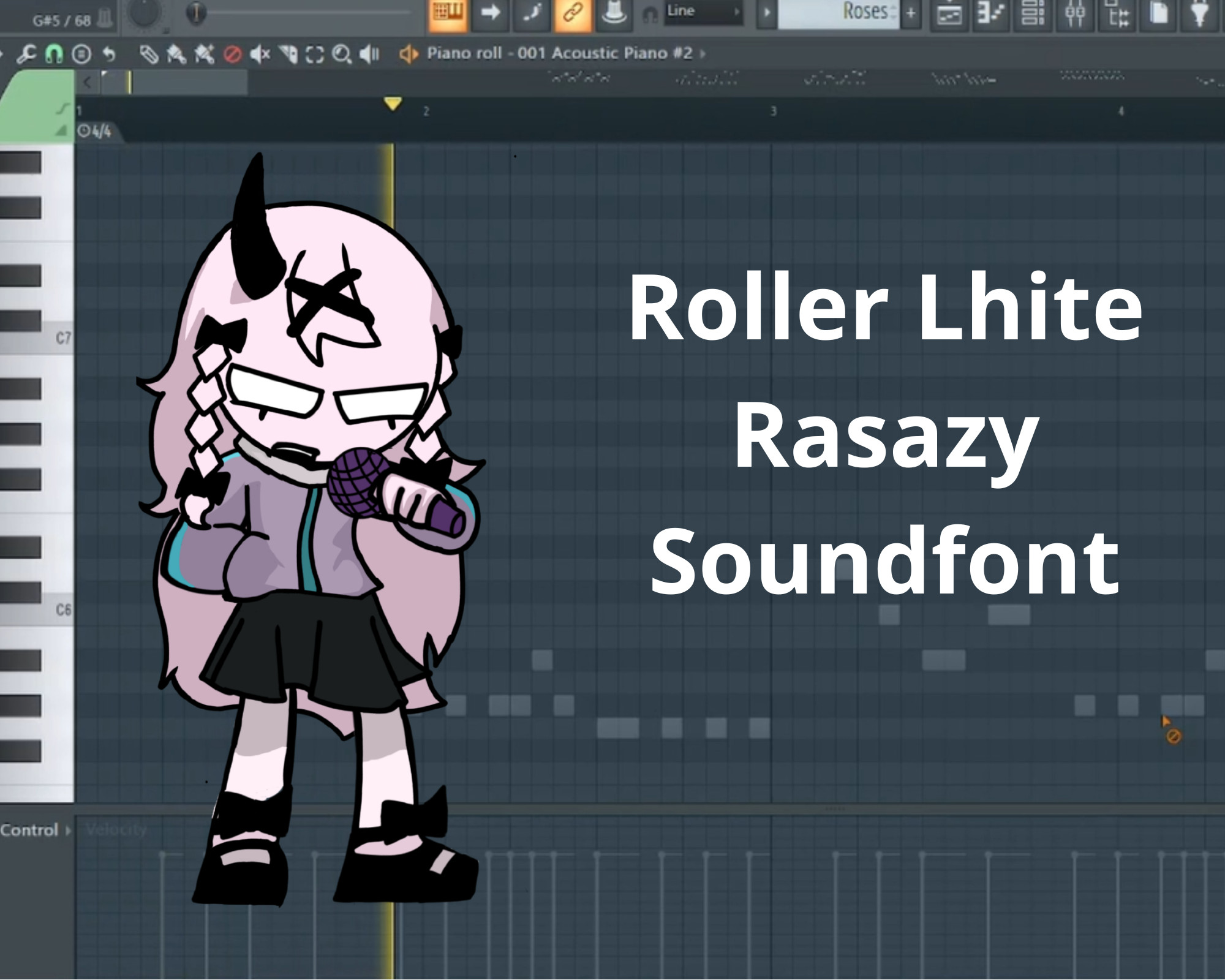Click the Piano roll - 001 Acoustic Piano title
The image size is (1225, 980).
tap(560, 54)
